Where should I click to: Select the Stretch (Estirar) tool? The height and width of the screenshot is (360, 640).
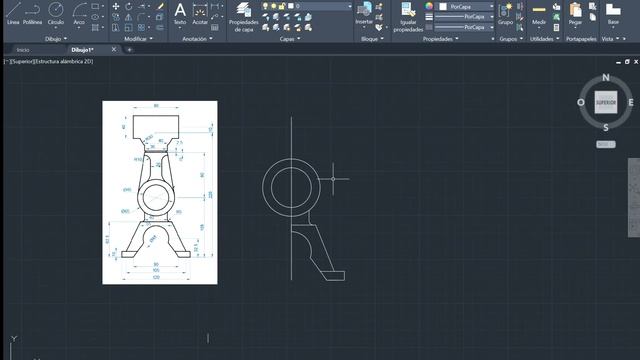point(116,27)
